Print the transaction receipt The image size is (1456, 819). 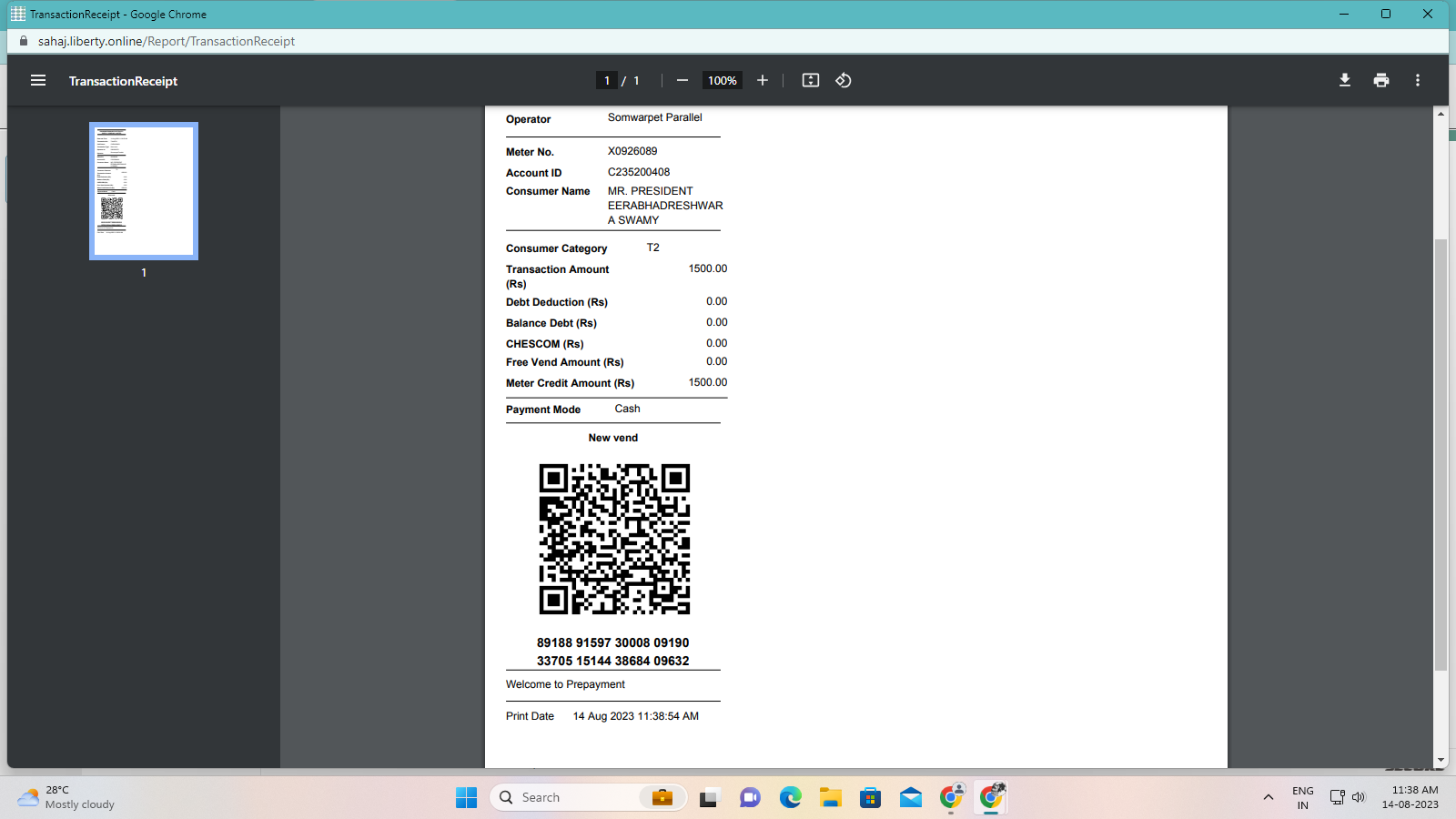coord(1381,80)
